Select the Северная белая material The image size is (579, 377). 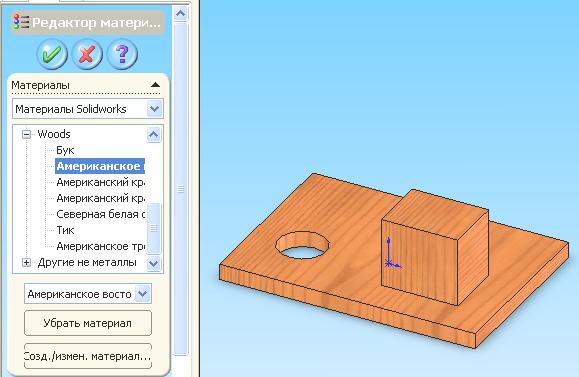[x=100, y=214]
